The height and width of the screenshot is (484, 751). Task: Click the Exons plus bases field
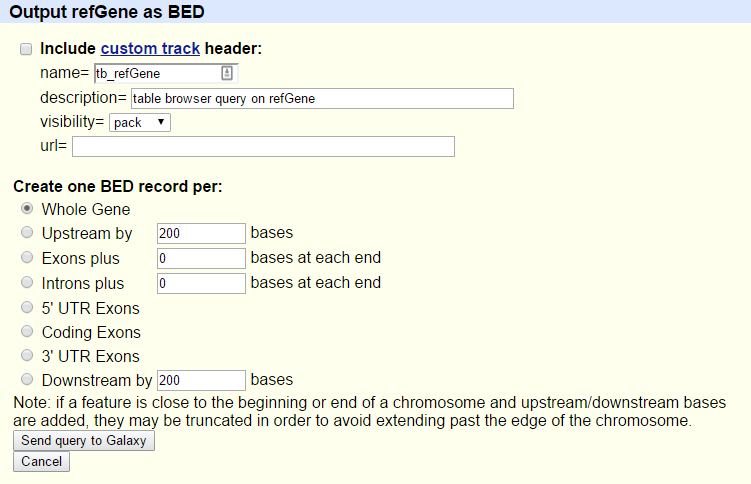click(x=201, y=258)
